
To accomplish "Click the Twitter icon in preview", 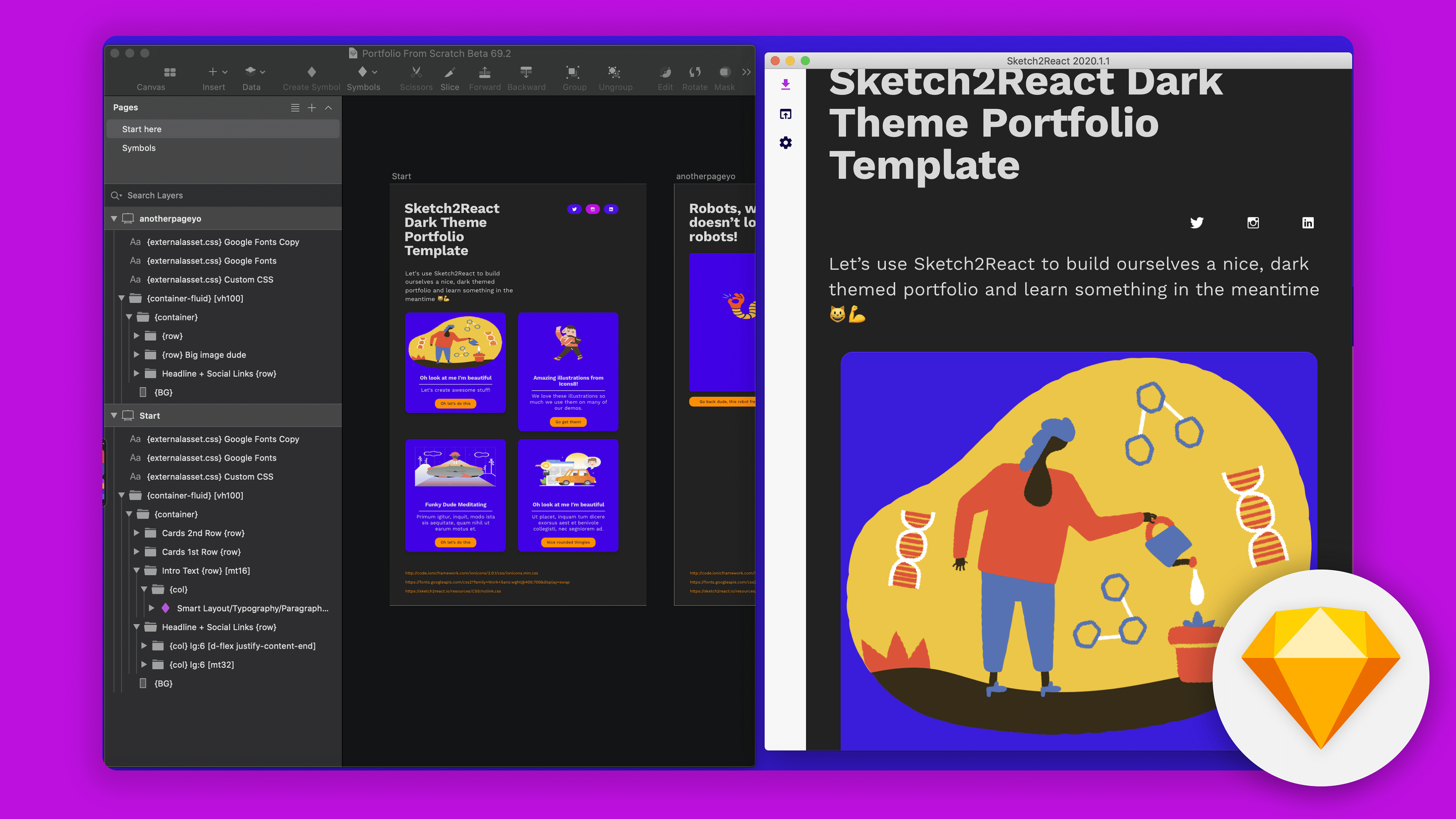I will [x=1197, y=223].
